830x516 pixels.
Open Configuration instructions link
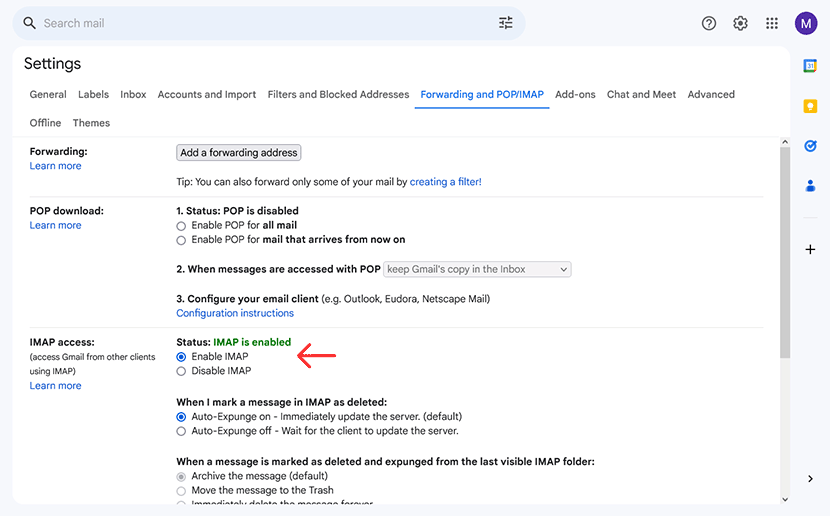[234, 313]
